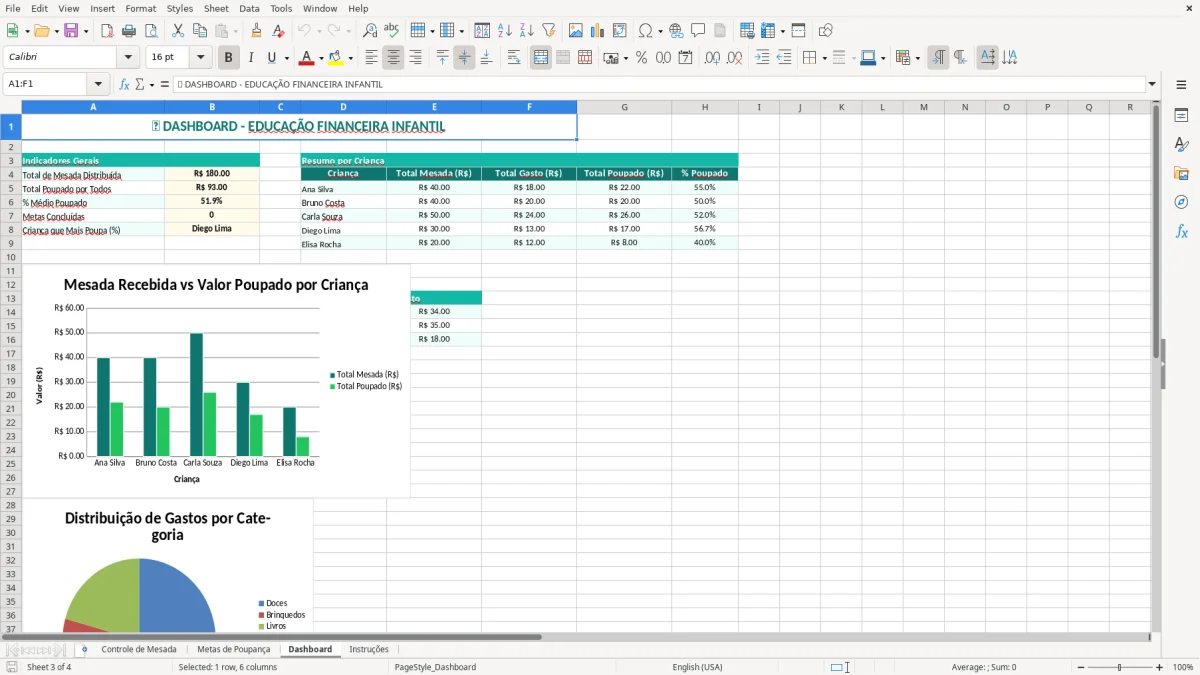Open Font Name dropdown arrow

(x=127, y=58)
